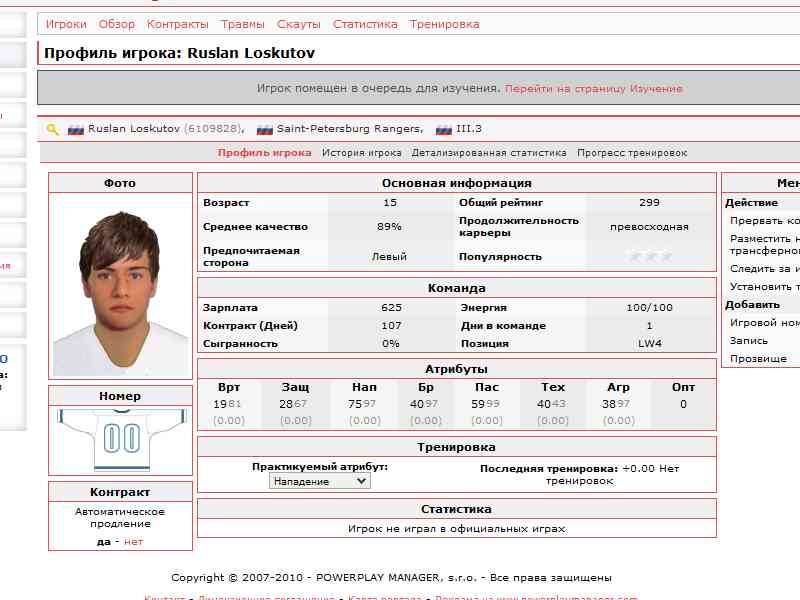Click the Сыгранность value 0%

click(x=391, y=344)
